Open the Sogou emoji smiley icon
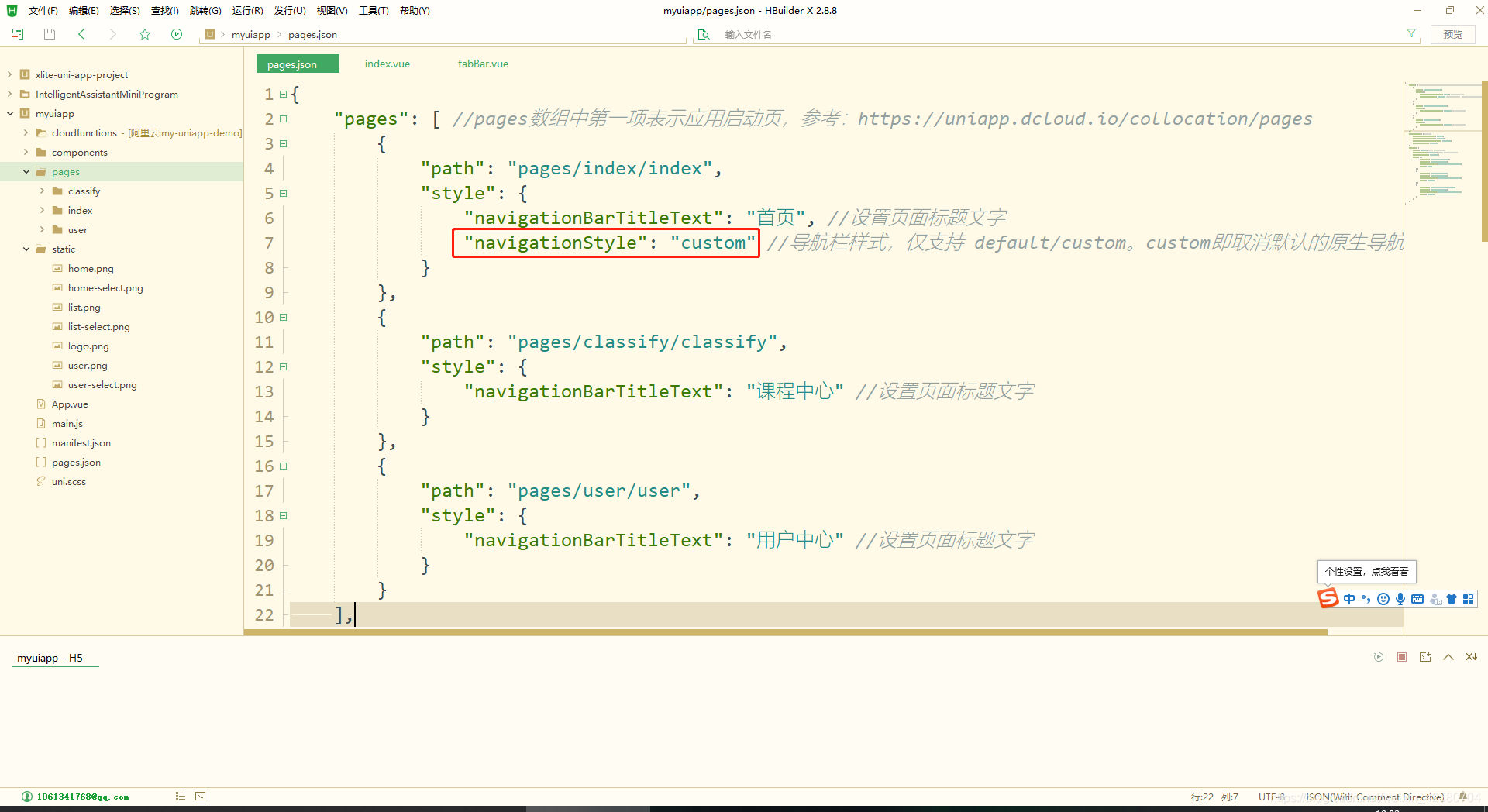 click(x=1383, y=599)
